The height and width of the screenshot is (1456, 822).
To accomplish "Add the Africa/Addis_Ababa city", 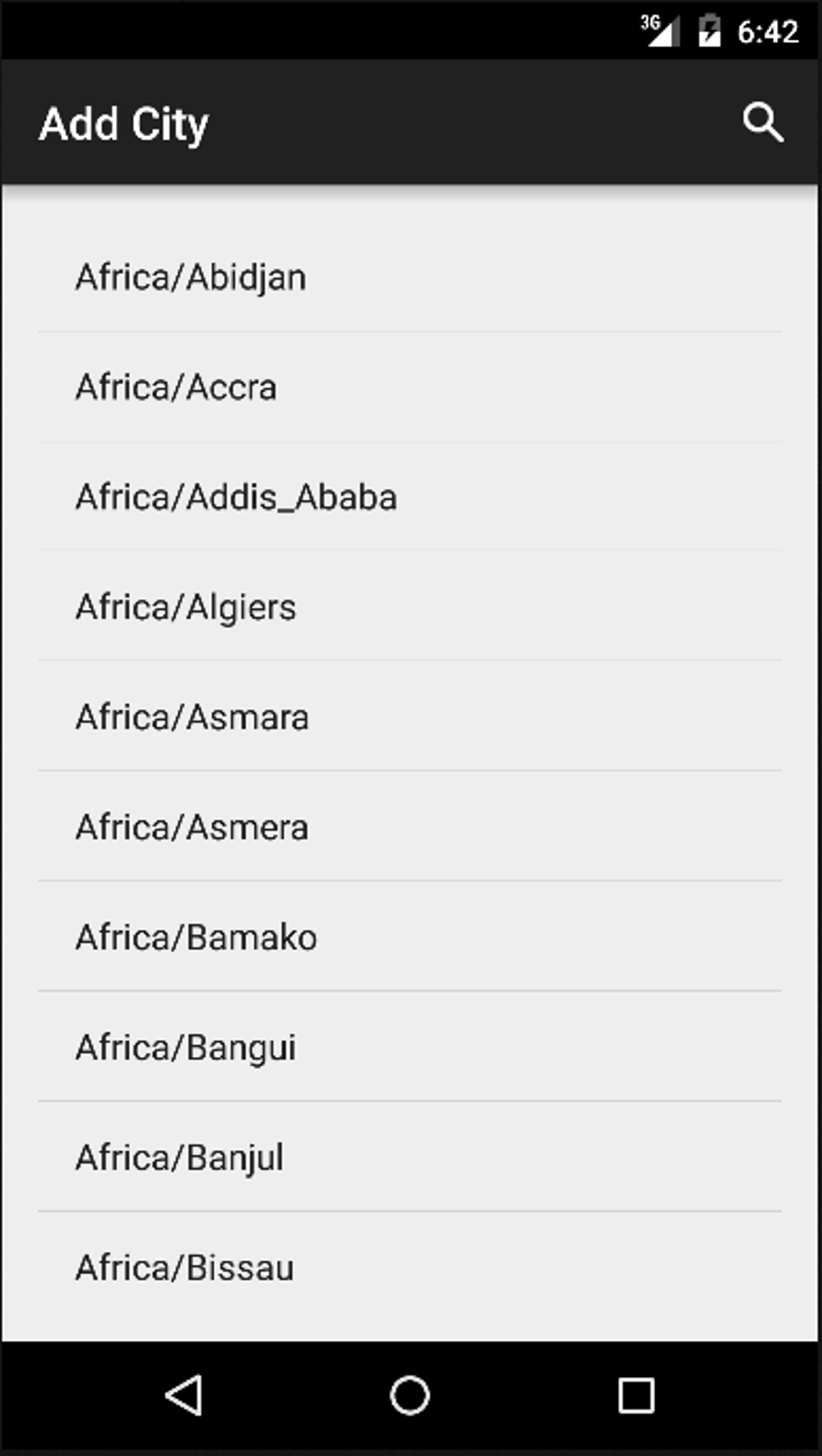I will 236,497.
